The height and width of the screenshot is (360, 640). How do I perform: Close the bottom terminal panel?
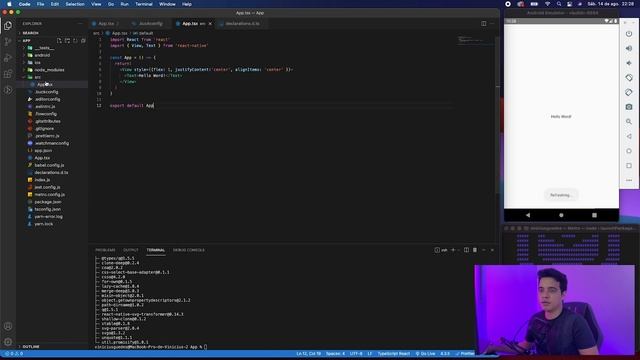(492, 250)
